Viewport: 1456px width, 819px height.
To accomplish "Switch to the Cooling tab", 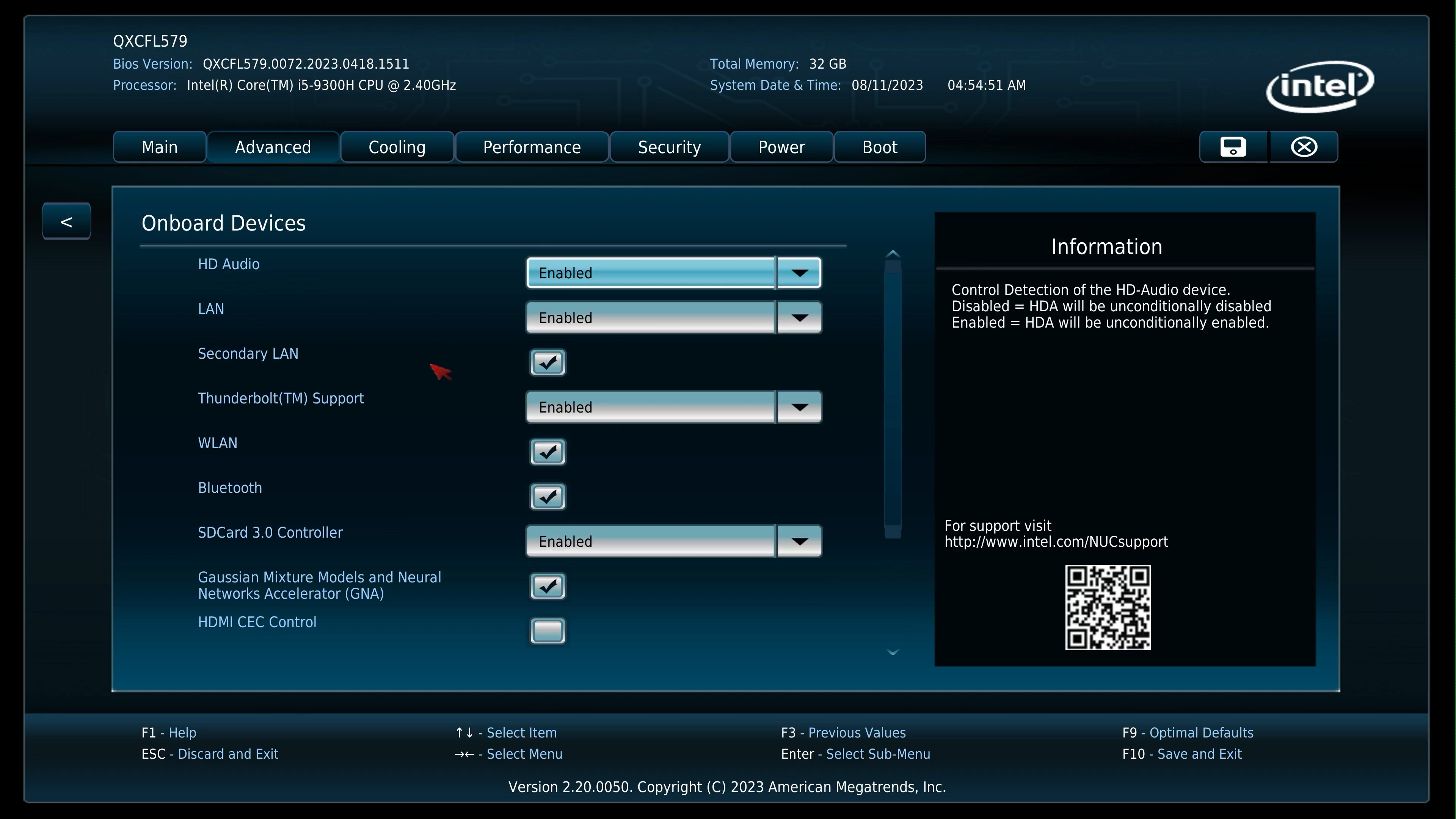I will coord(397,147).
